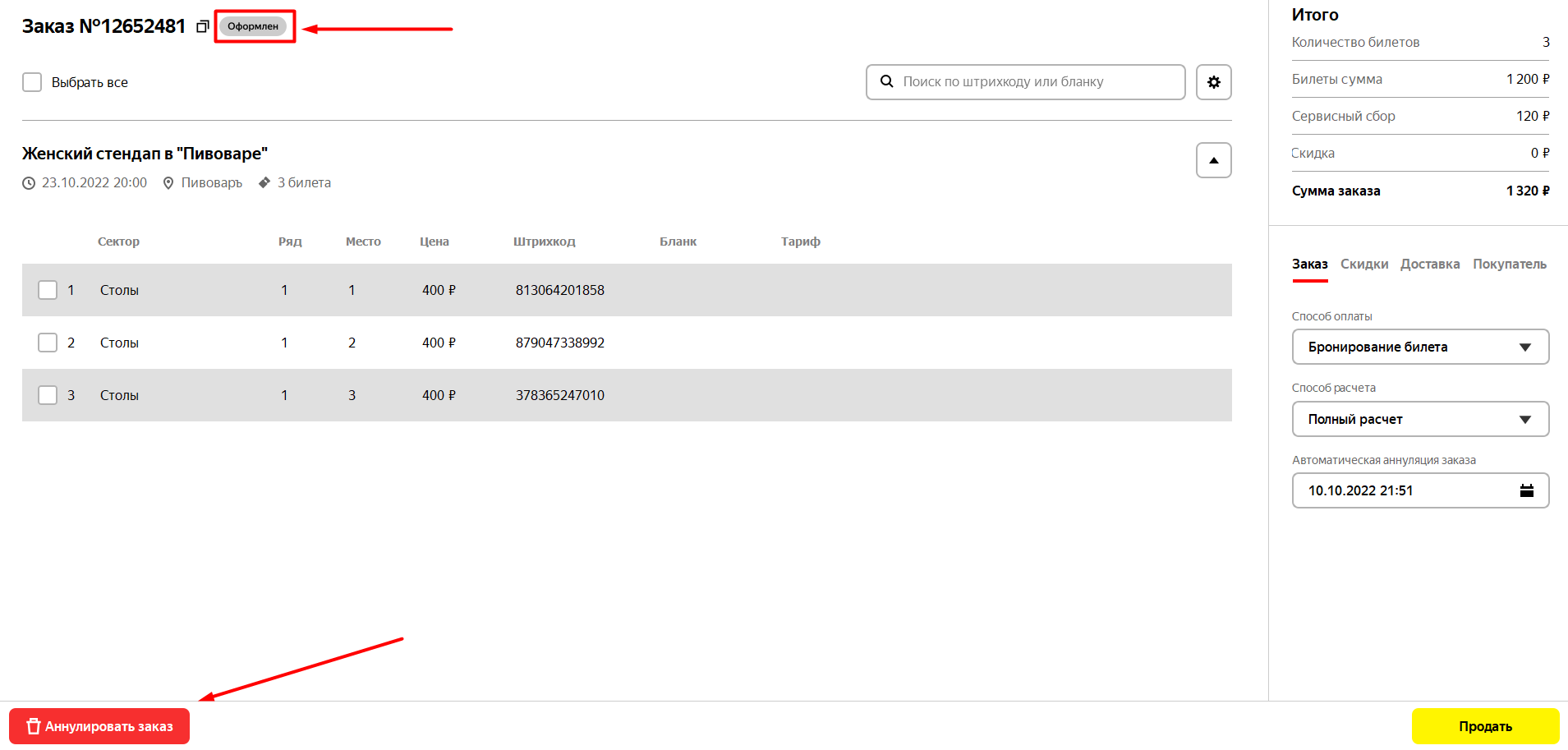1568x750 pixels.
Task: Click the Сервисный сбор value 120 ₽
Action: click(x=1533, y=116)
